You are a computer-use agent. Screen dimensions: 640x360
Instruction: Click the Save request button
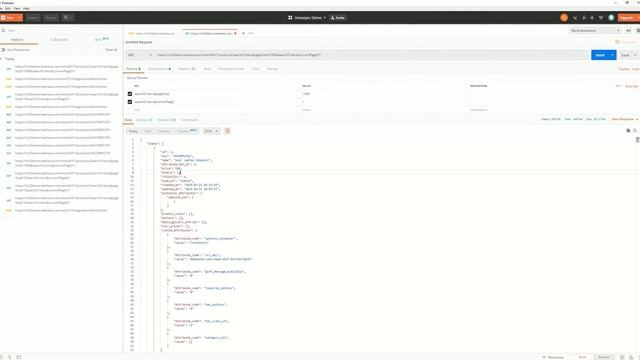coord(625,55)
